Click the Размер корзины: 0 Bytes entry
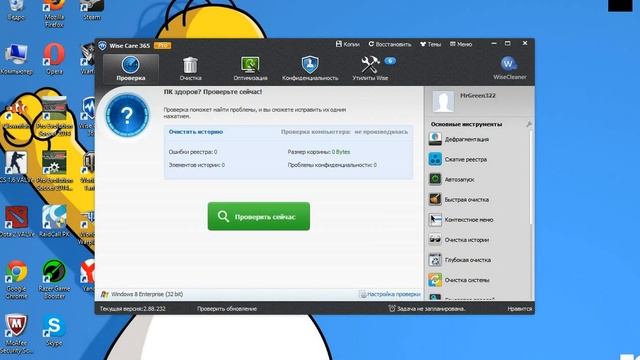Screen dimensions: 640x360 click(319, 152)
